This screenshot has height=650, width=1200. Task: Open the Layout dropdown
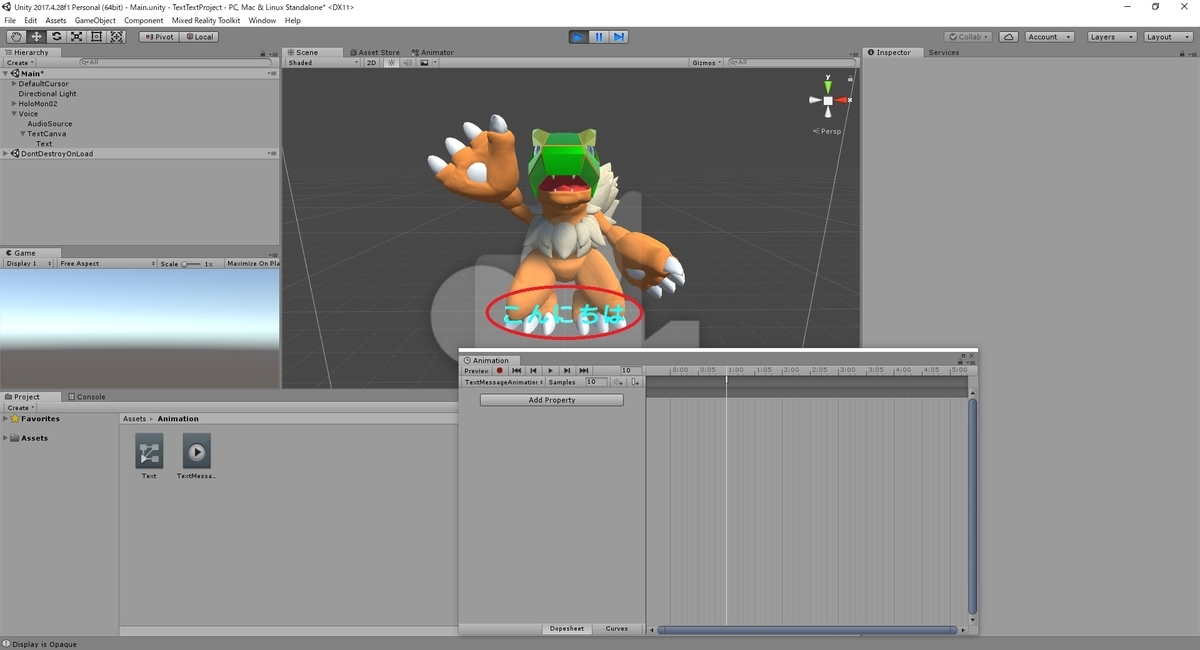[1167, 37]
